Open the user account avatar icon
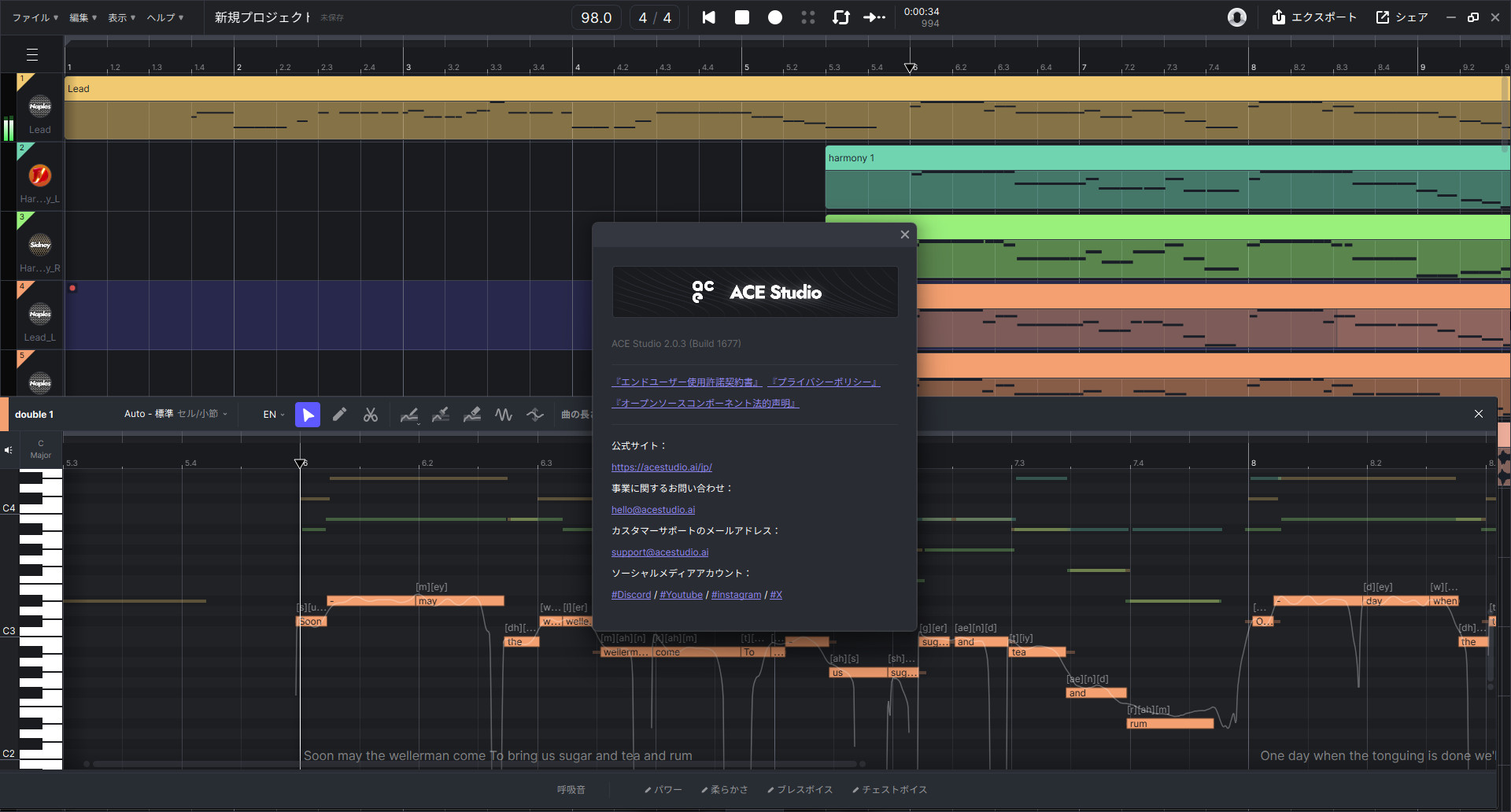 [x=1237, y=17]
